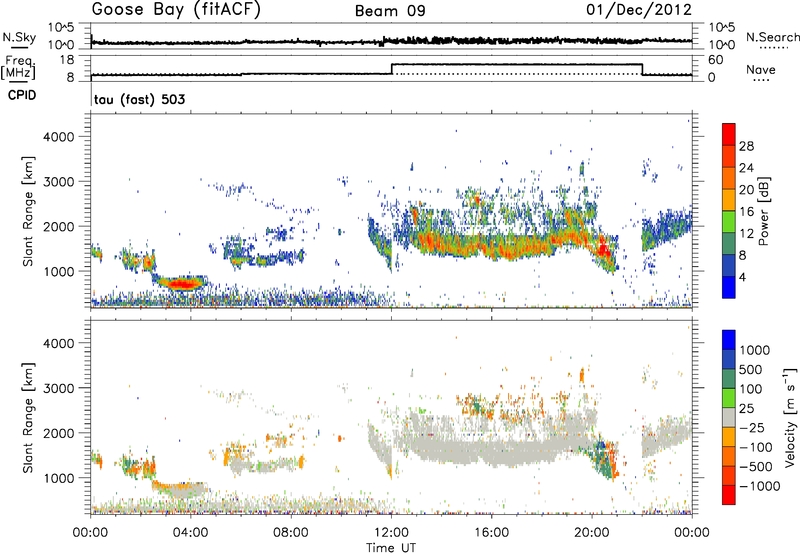Viewport: 800px width, 554px height.
Task: Click the 'Goose Bay (fitACF)' title text
Action: tap(176, 10)
